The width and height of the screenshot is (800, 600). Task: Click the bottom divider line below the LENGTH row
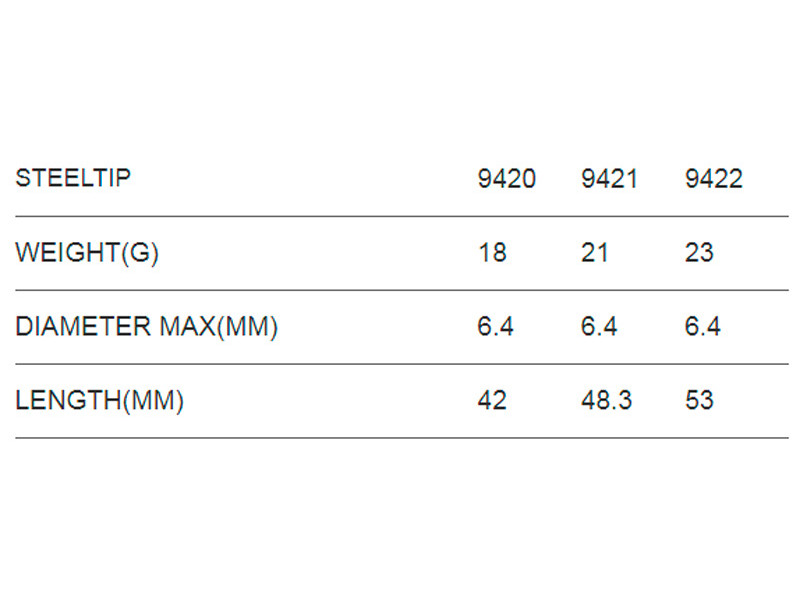(402, 438)
